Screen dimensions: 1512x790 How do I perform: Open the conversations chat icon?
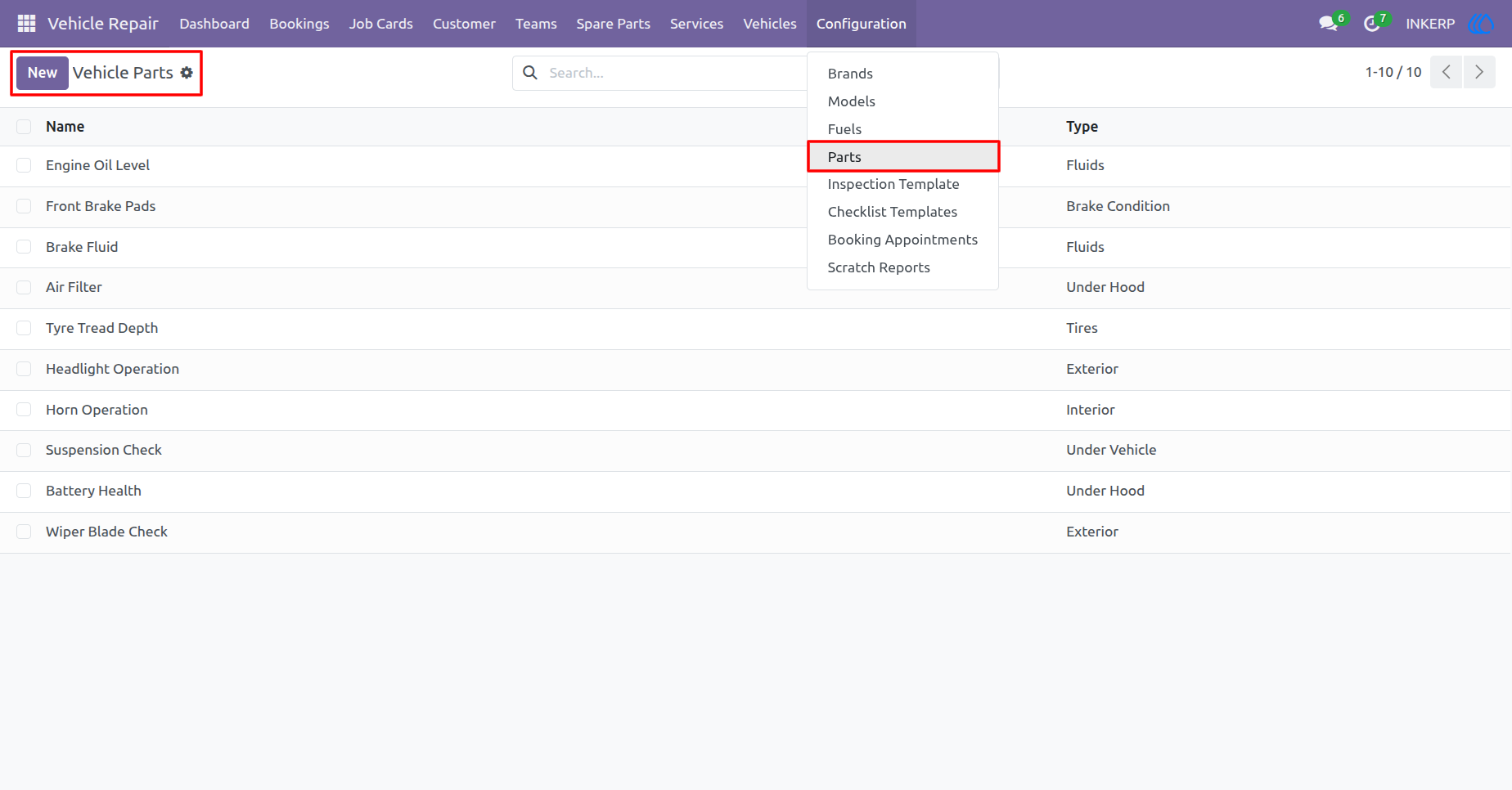tap(1328, 24)
